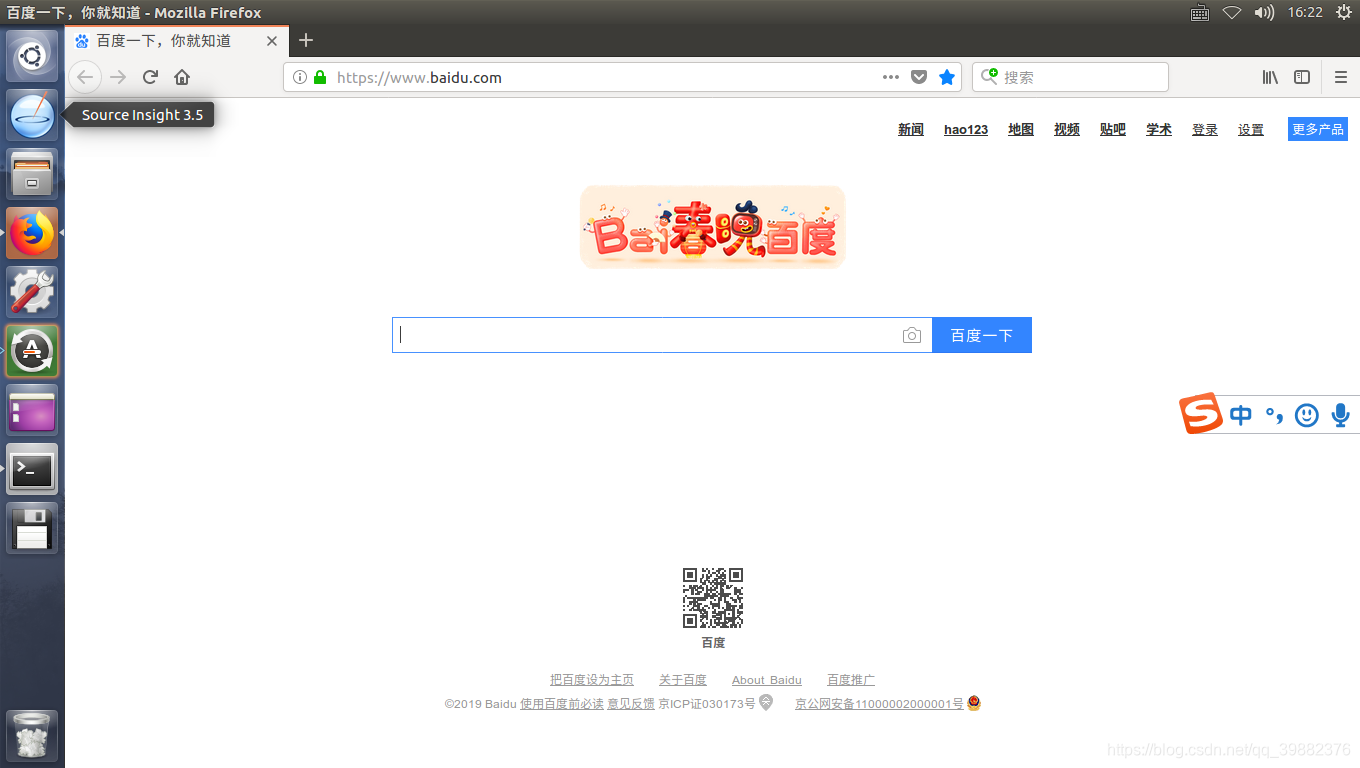This screenshot has width=1360, height=768.
Task: Go forward one page in Firefox
Action: [x=118, y=77]
